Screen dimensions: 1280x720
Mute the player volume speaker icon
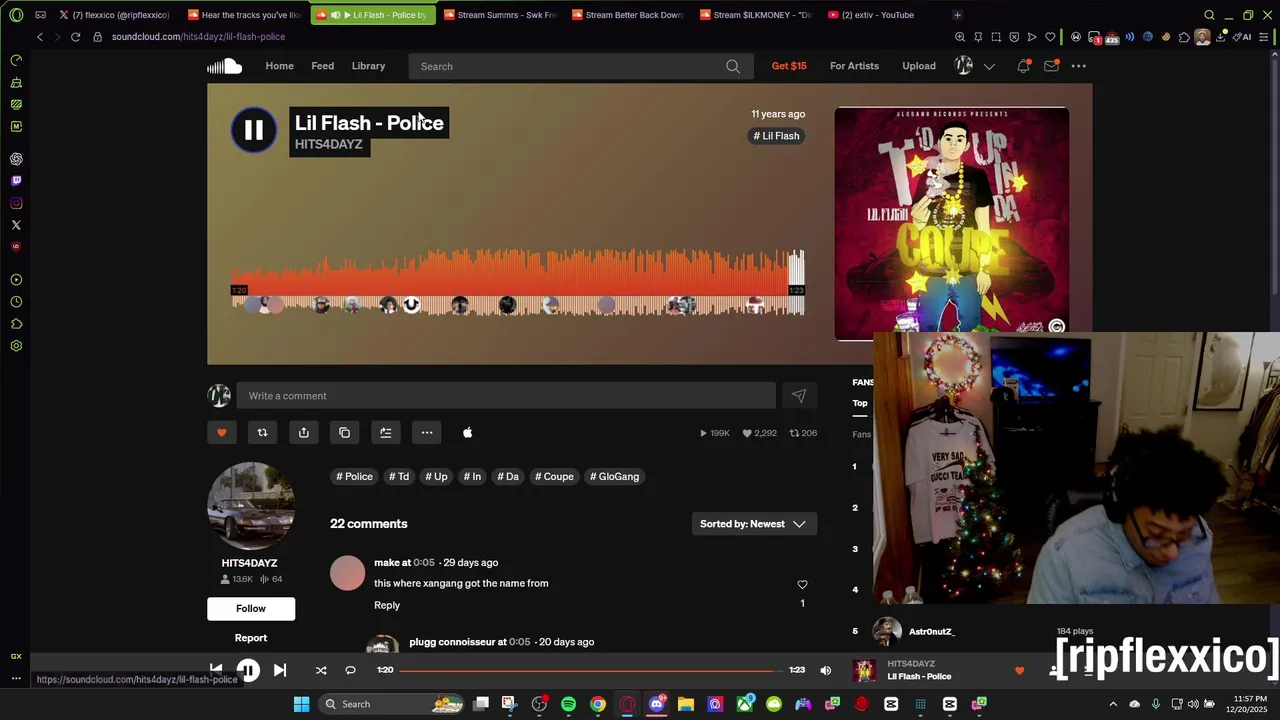coord(825,670)
